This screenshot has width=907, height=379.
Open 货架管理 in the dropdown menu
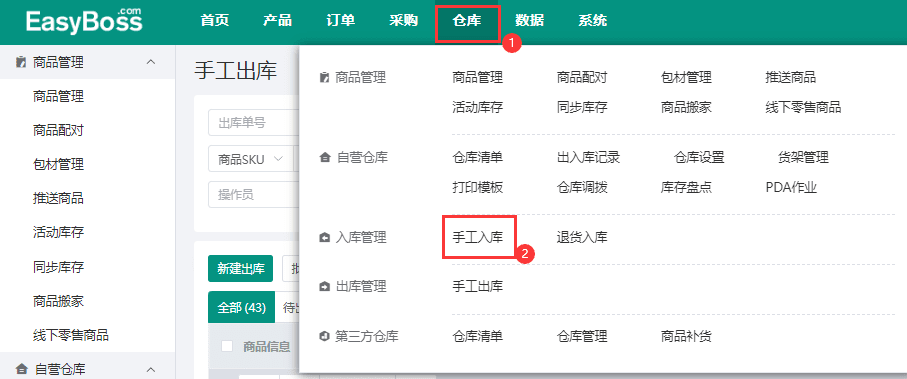[x=803, y=157]
